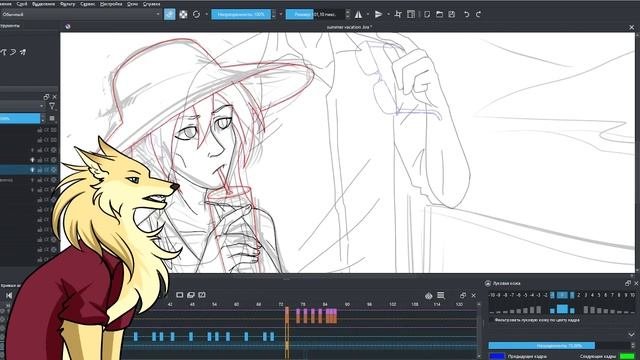Click the second tool icon in toolbox
Screen dimensions: 640x360
pyautogui.click(x=13, y=52)
